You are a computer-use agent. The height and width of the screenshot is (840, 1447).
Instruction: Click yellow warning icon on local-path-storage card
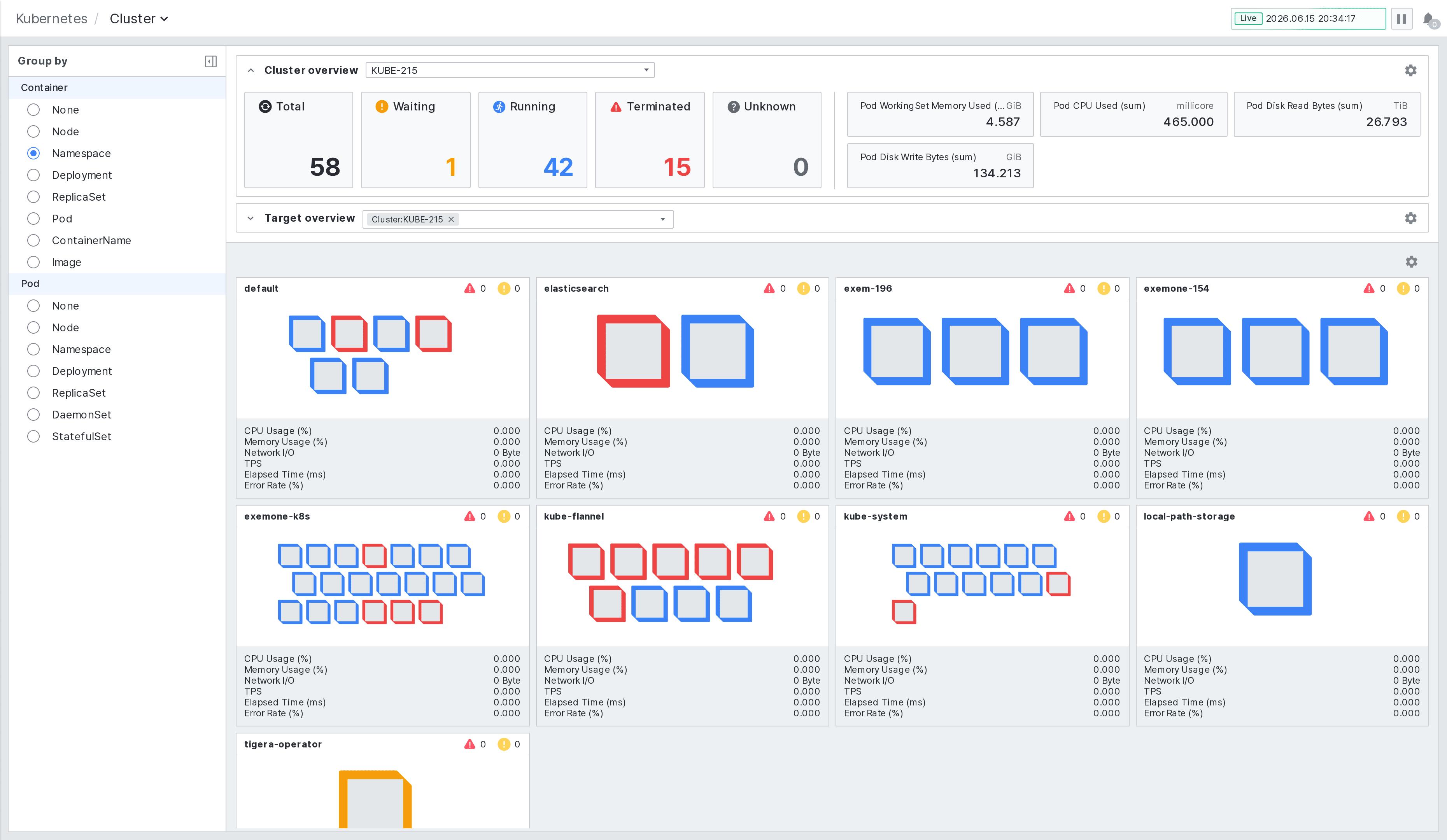(1403, 516)
